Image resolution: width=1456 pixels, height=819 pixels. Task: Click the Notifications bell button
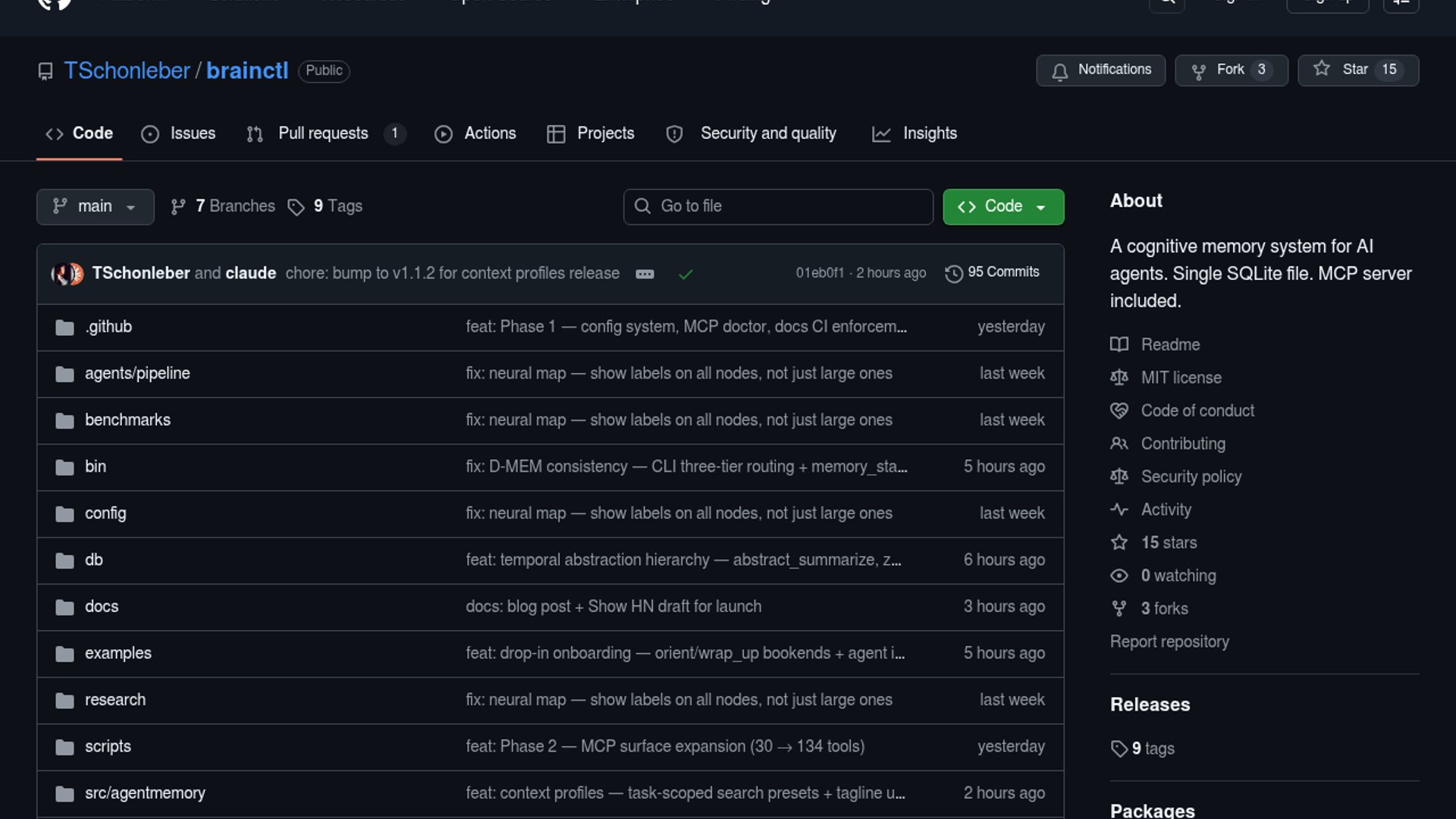point(1100,70)
